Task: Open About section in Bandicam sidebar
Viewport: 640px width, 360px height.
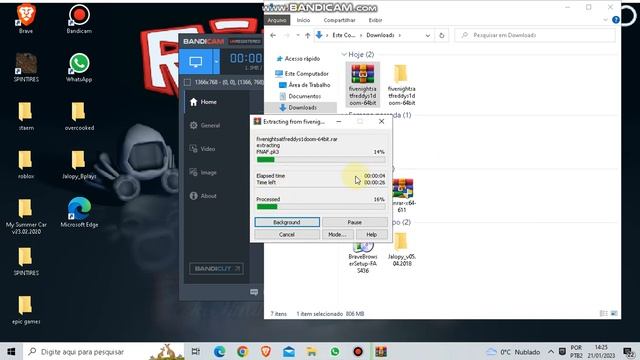Action: click(x=203, y=196)
